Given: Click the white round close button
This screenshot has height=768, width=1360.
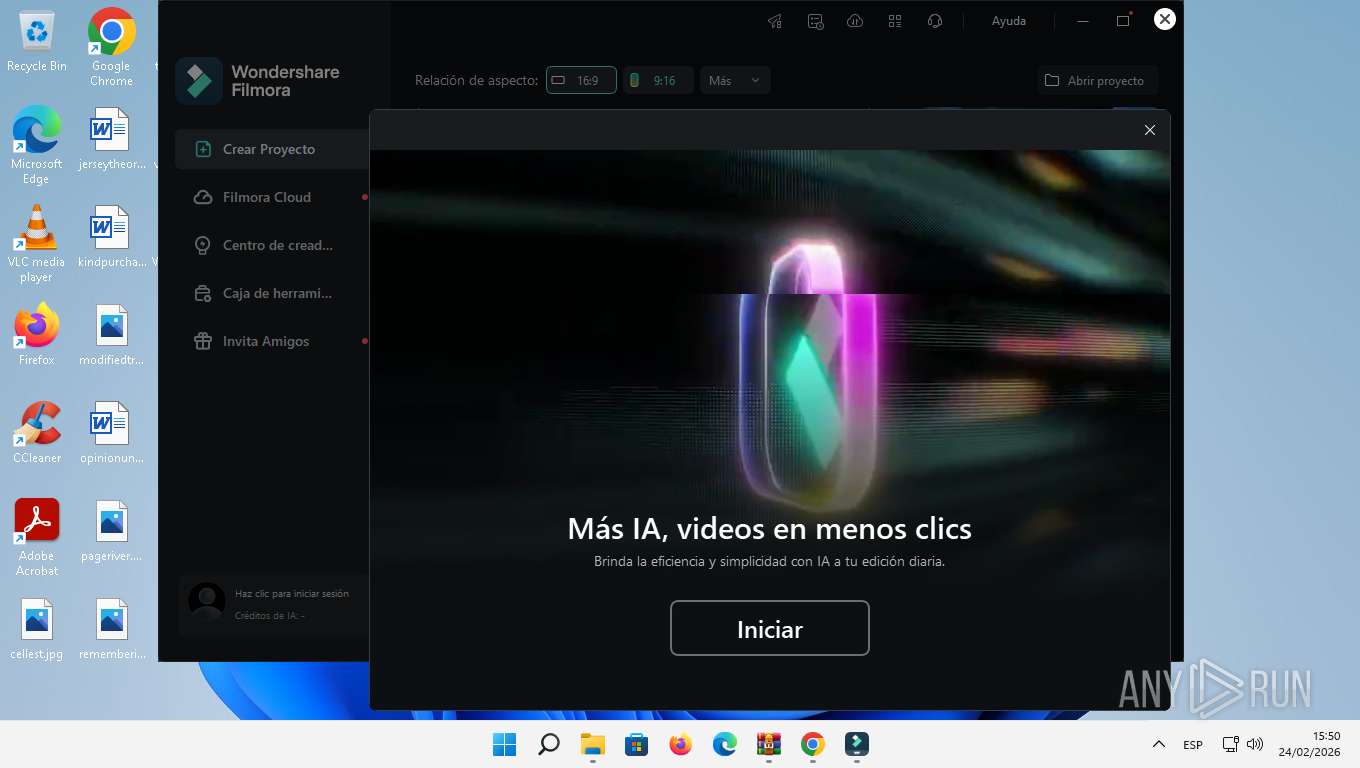Looking at the screenshot, I should pos(1165,19).
